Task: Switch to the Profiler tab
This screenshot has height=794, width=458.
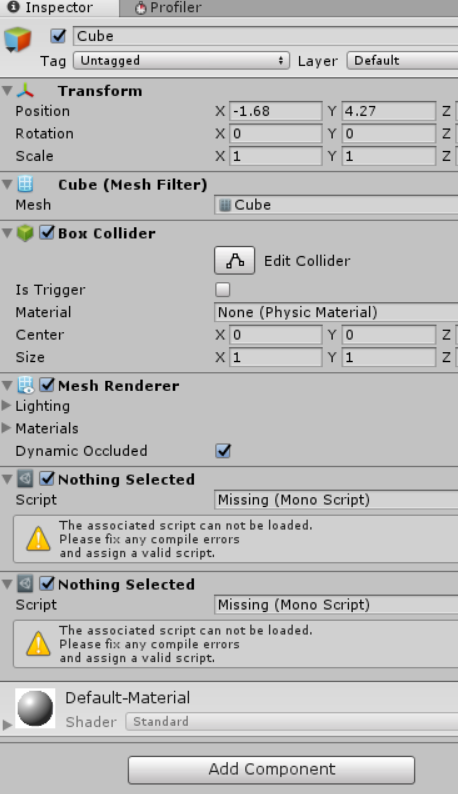Action: (x=168, y=8)
